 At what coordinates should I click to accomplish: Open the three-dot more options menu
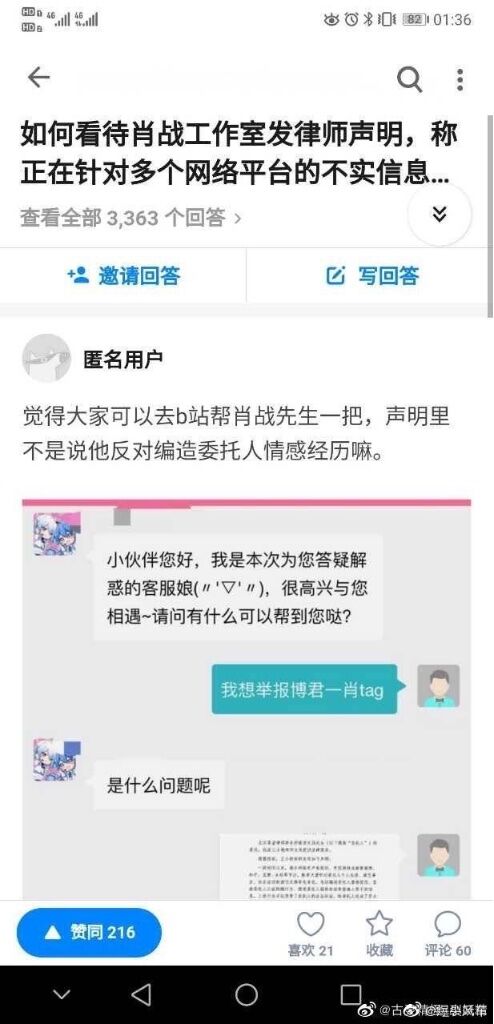click(460, 79)
